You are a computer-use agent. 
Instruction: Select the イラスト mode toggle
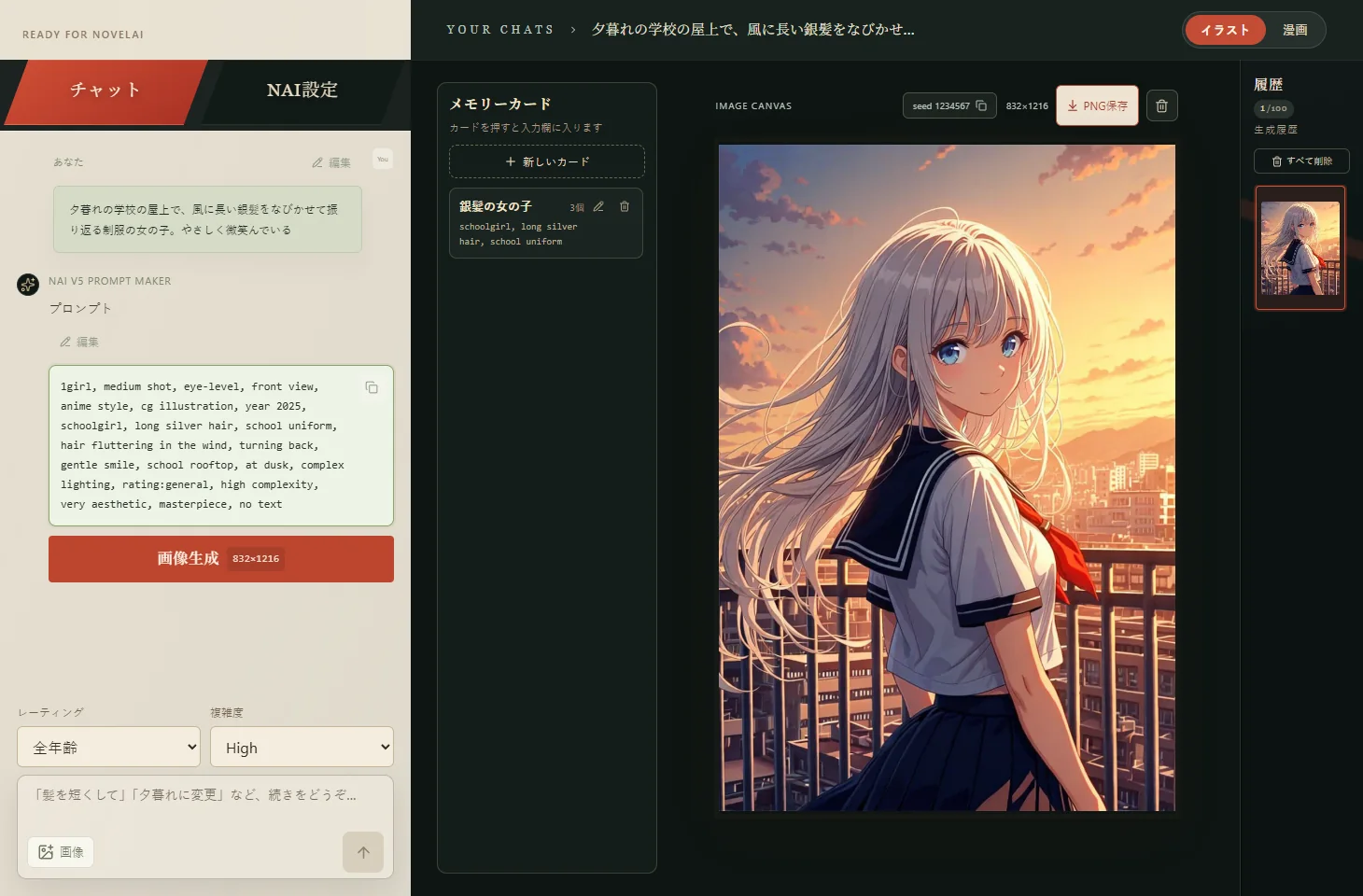pyautogui.click(x=1225, y=30)
